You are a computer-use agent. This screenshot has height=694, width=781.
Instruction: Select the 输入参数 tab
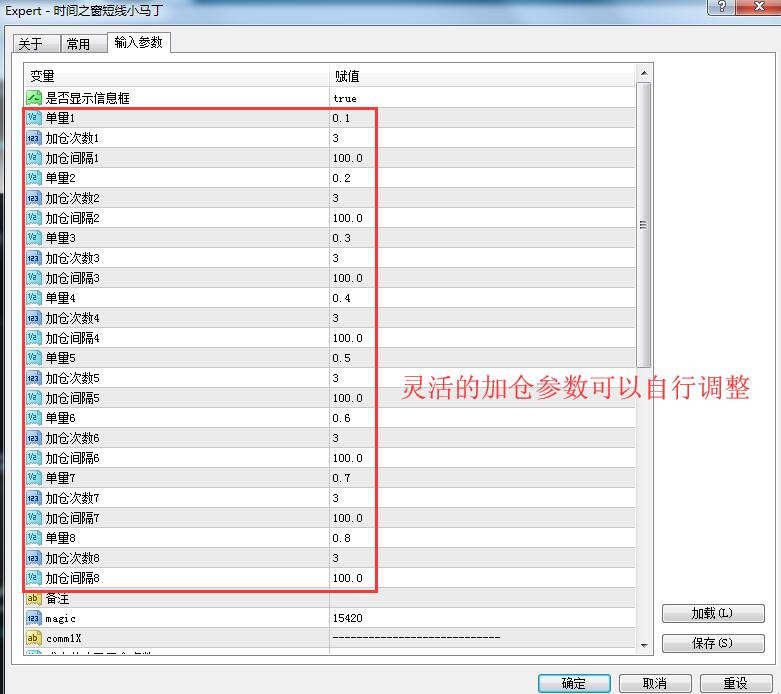tap(138, 42)
